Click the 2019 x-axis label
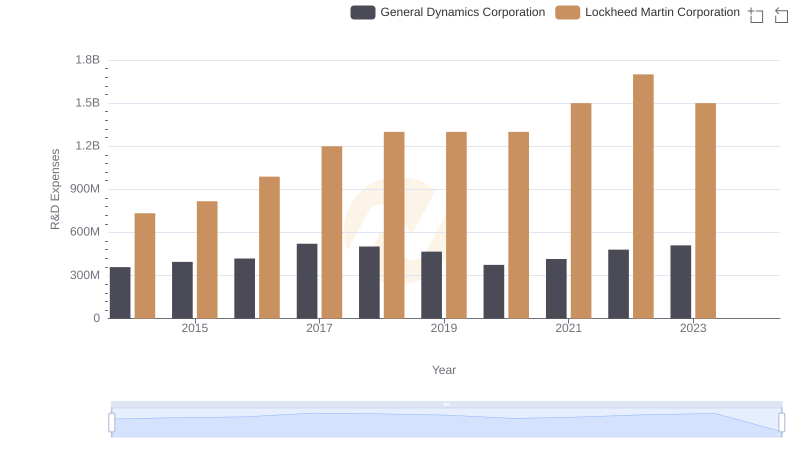The height and width of the screenshot is (461, 800). pos(443,328)
